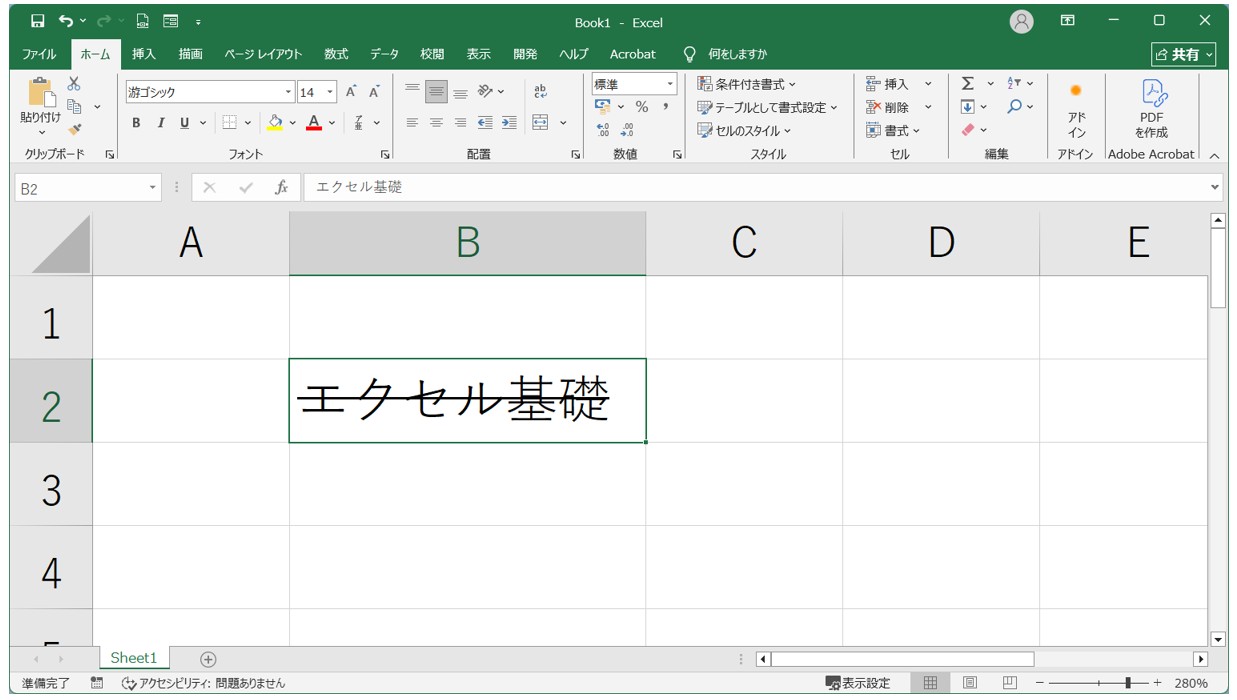Viewport: 1237px width, 700px height.
Task: Decrease the decimal places
Action: (x=627, y=130)
